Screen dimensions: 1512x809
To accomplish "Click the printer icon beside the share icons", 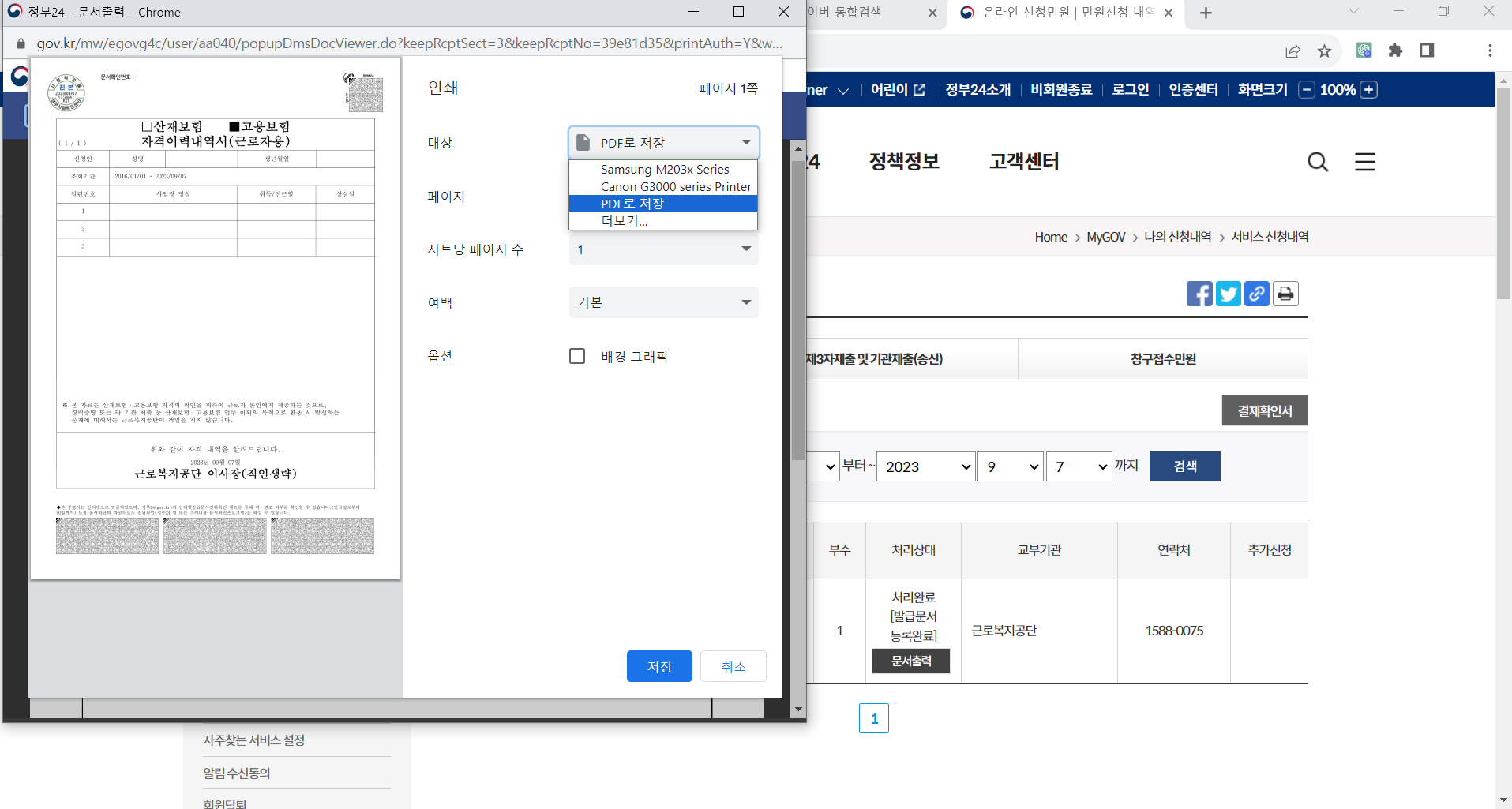I will [1285, 293].
